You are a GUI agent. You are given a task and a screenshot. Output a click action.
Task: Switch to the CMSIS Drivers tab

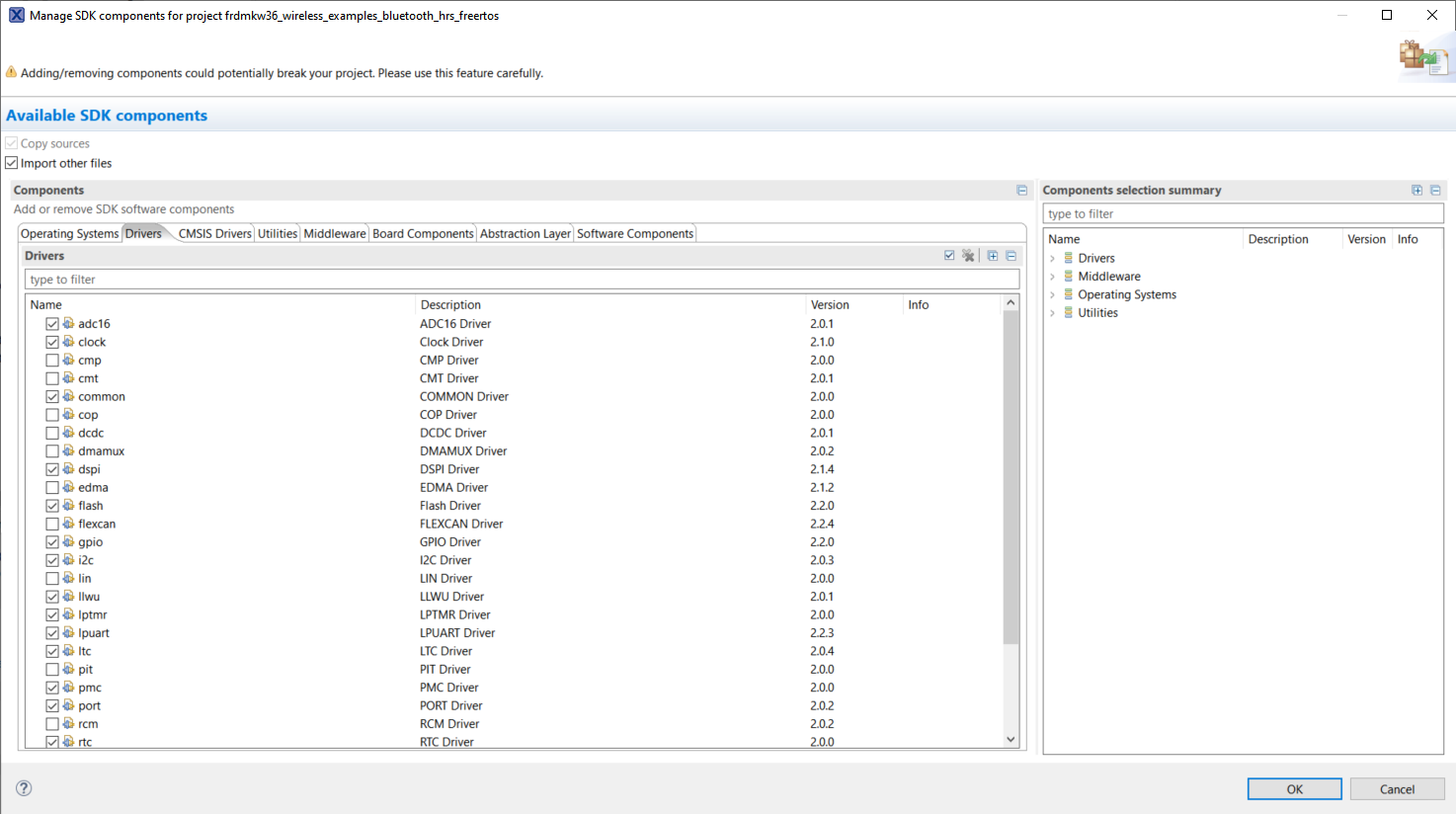pos(214,234)
